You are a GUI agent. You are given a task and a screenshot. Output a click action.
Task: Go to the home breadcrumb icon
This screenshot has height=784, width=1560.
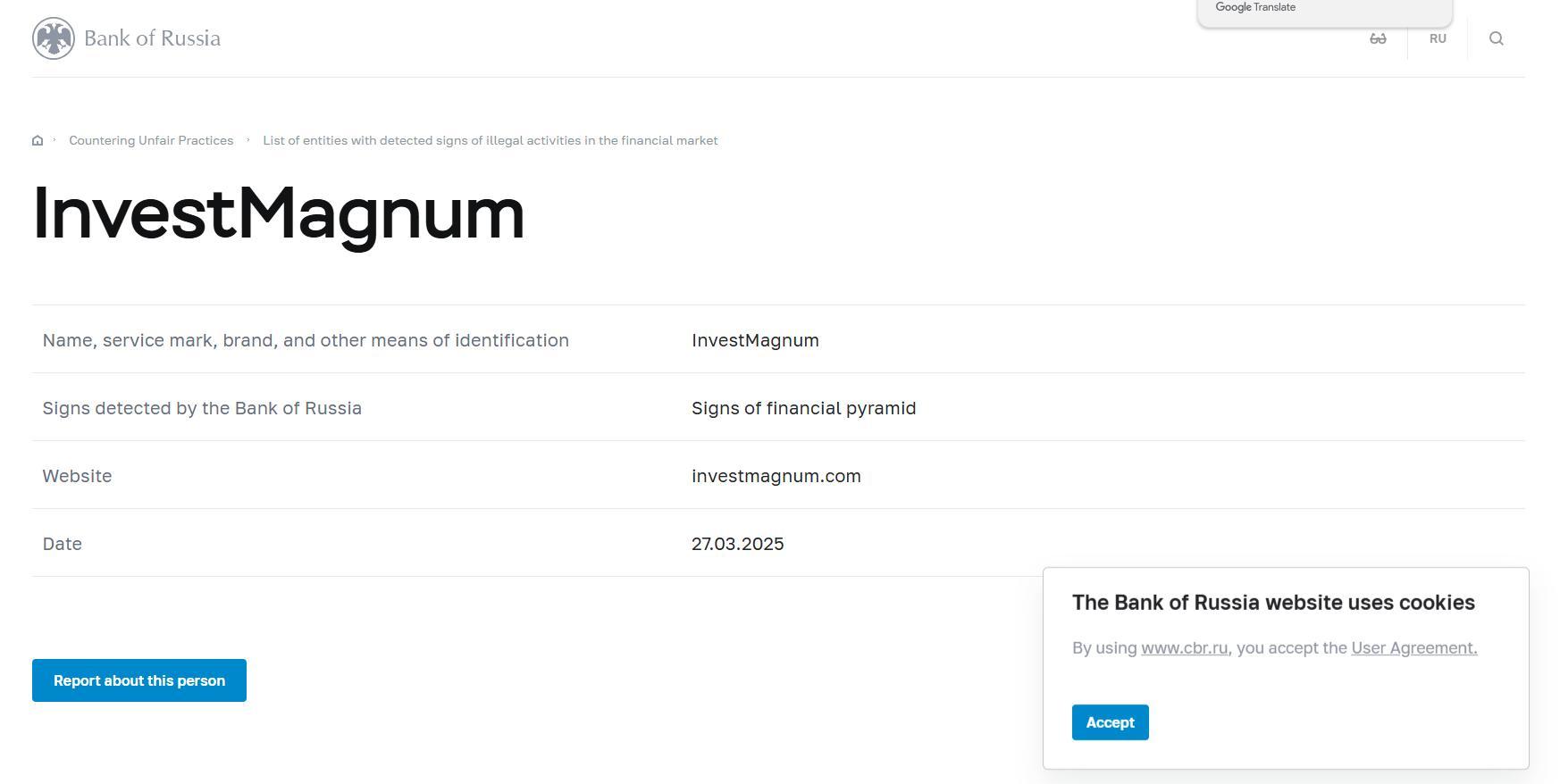[x=38, y=140]
